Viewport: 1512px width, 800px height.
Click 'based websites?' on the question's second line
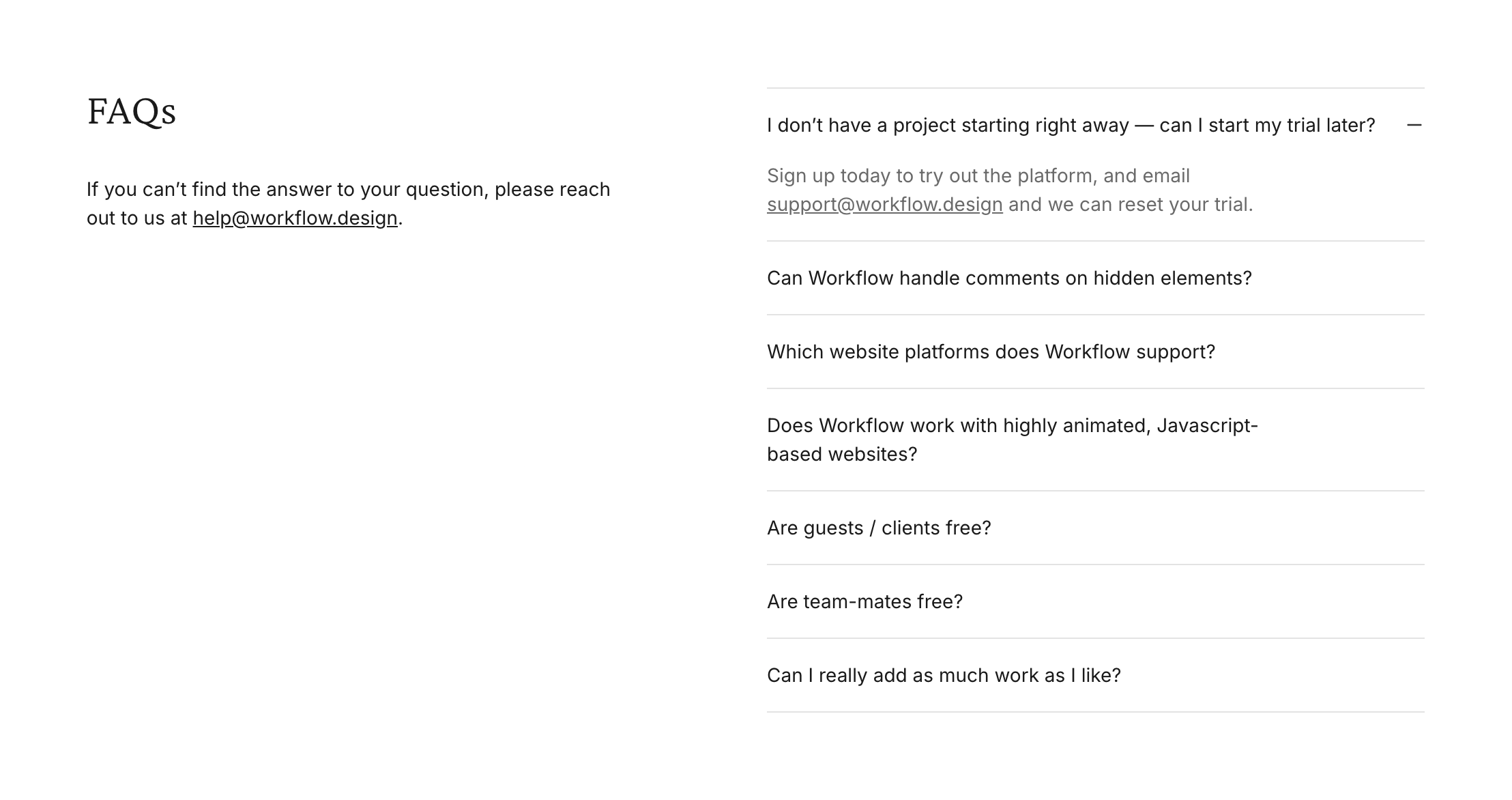[841, 455]
